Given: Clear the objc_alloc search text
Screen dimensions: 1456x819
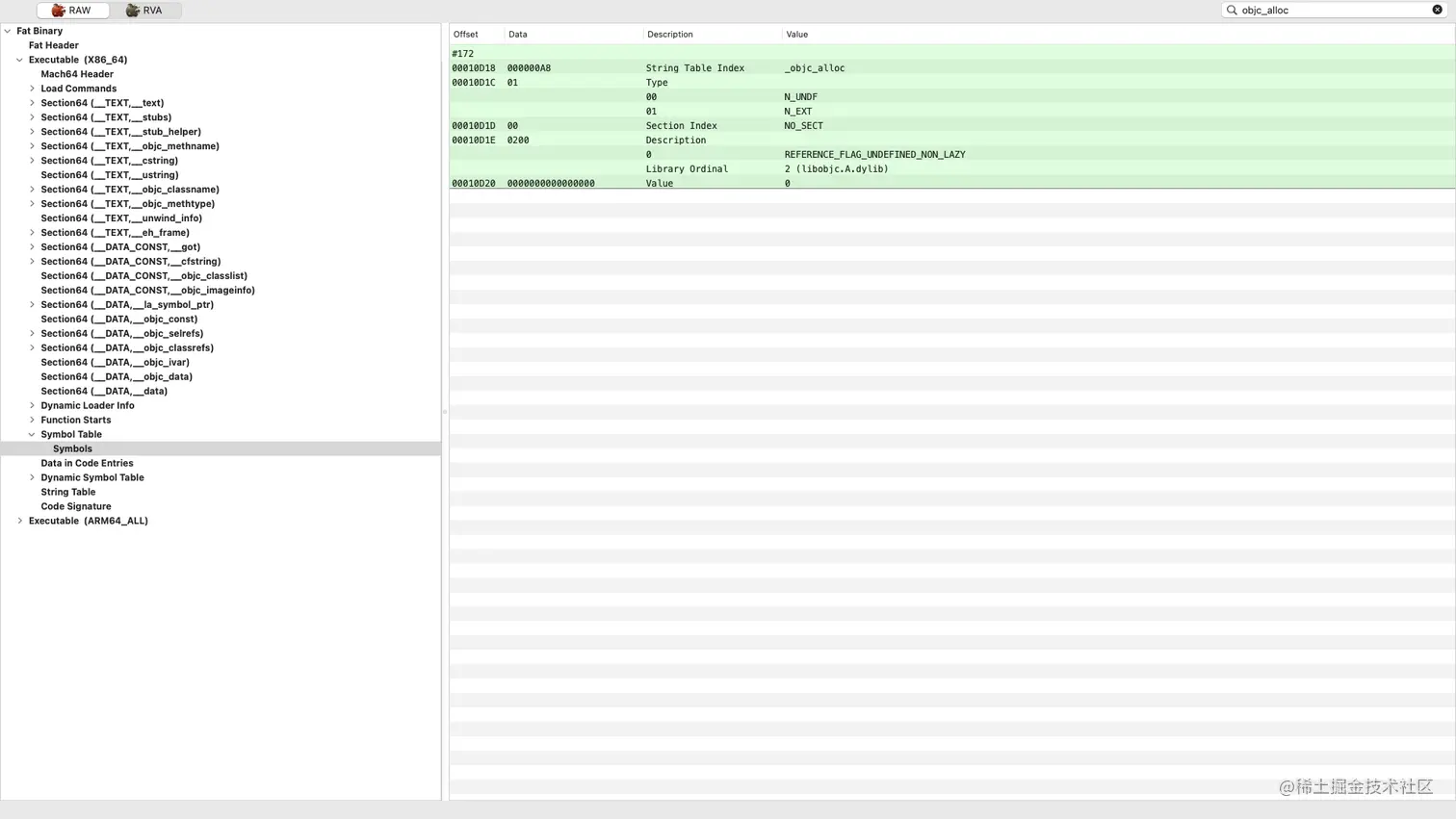Looking at the screenshot, I should point(1437,11).
